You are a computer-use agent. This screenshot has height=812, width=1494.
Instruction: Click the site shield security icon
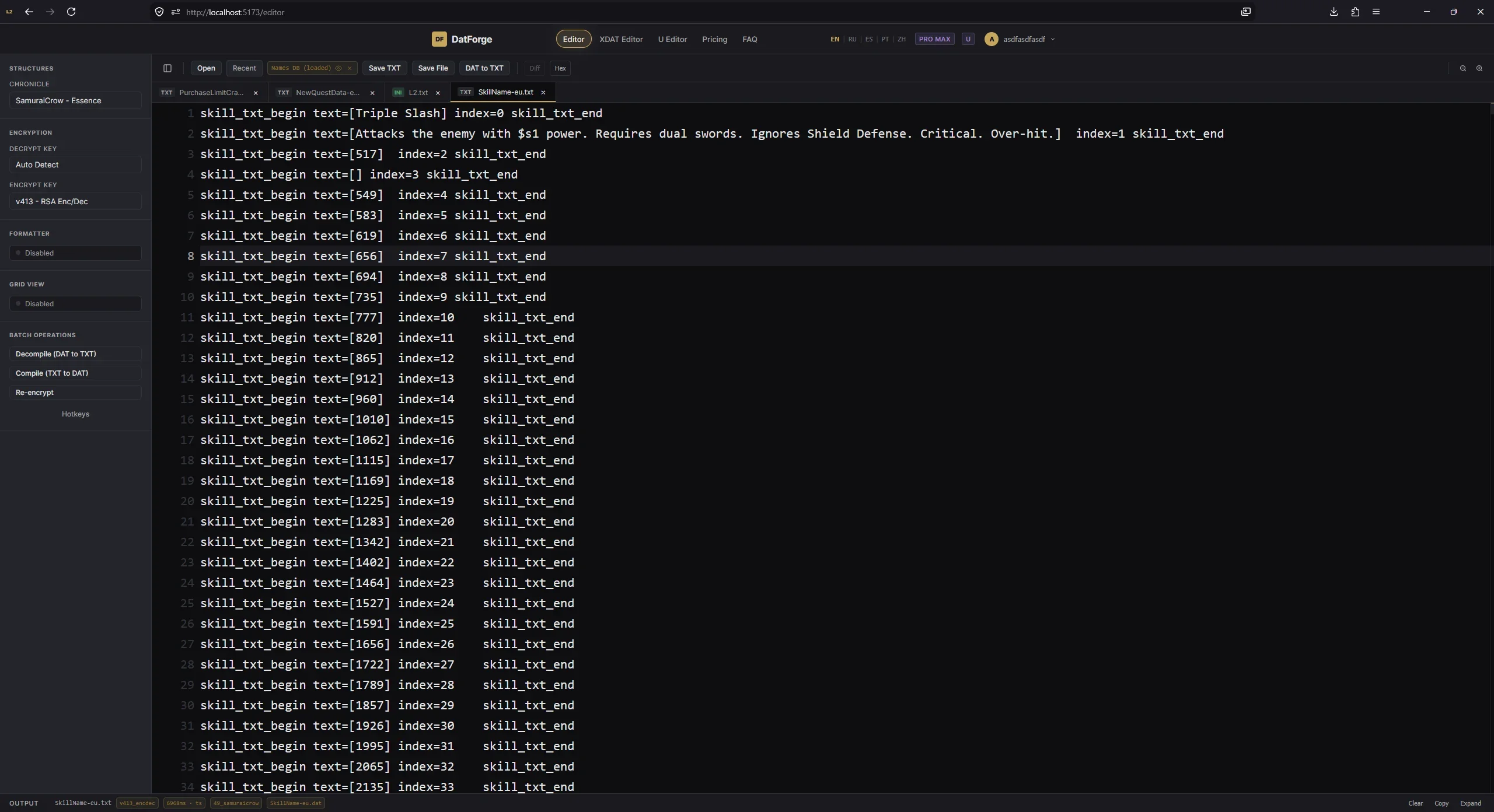tap(159, 12)
